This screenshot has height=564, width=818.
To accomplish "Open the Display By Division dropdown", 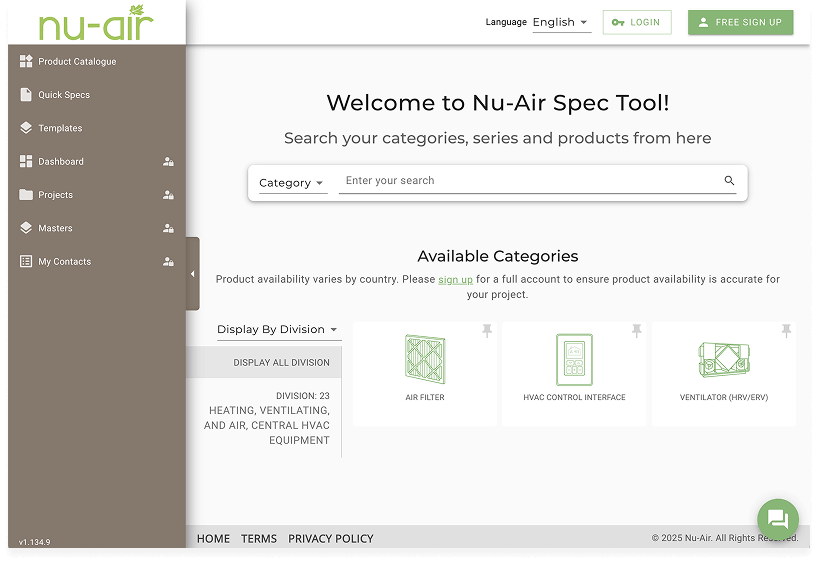I will pos(277,330).
